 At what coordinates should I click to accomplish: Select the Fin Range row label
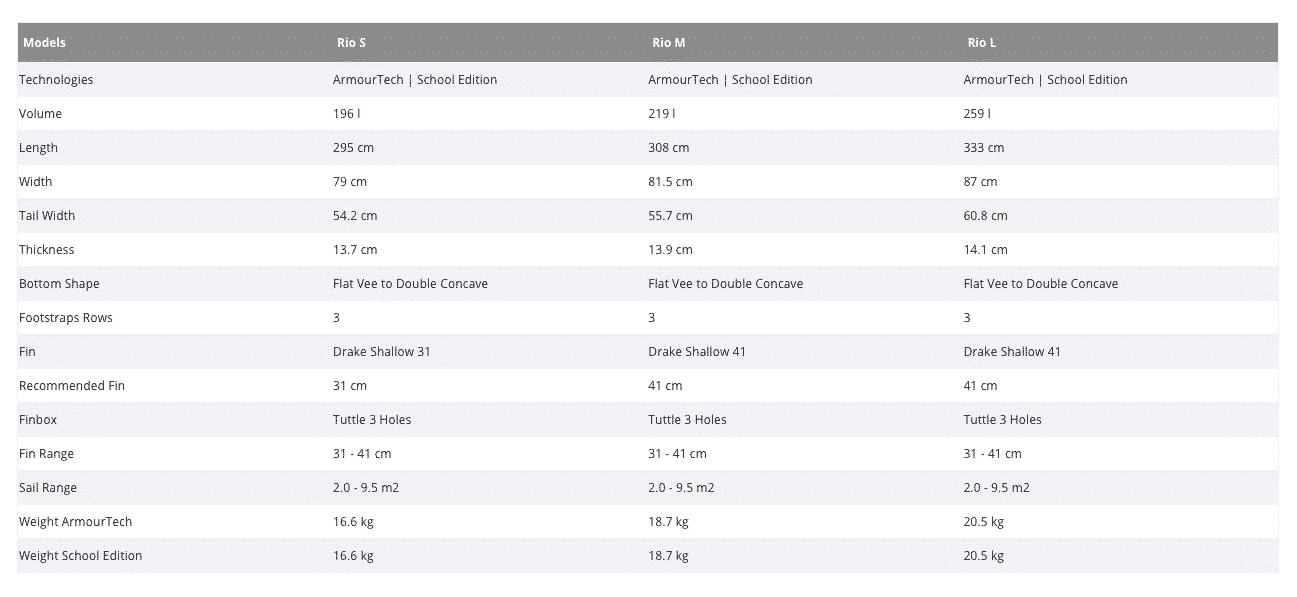(x=46, y=454)
